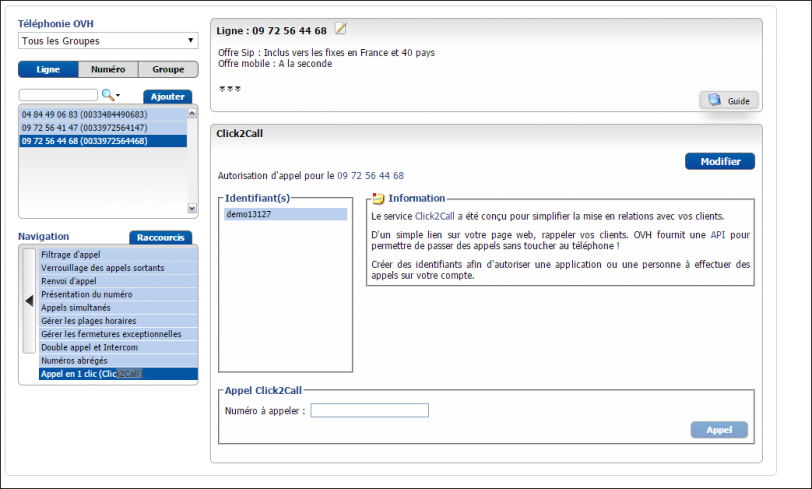The height and width of the screenshot is (489, 812).
Task: Open the Guide button
Action: pos(729,100)
